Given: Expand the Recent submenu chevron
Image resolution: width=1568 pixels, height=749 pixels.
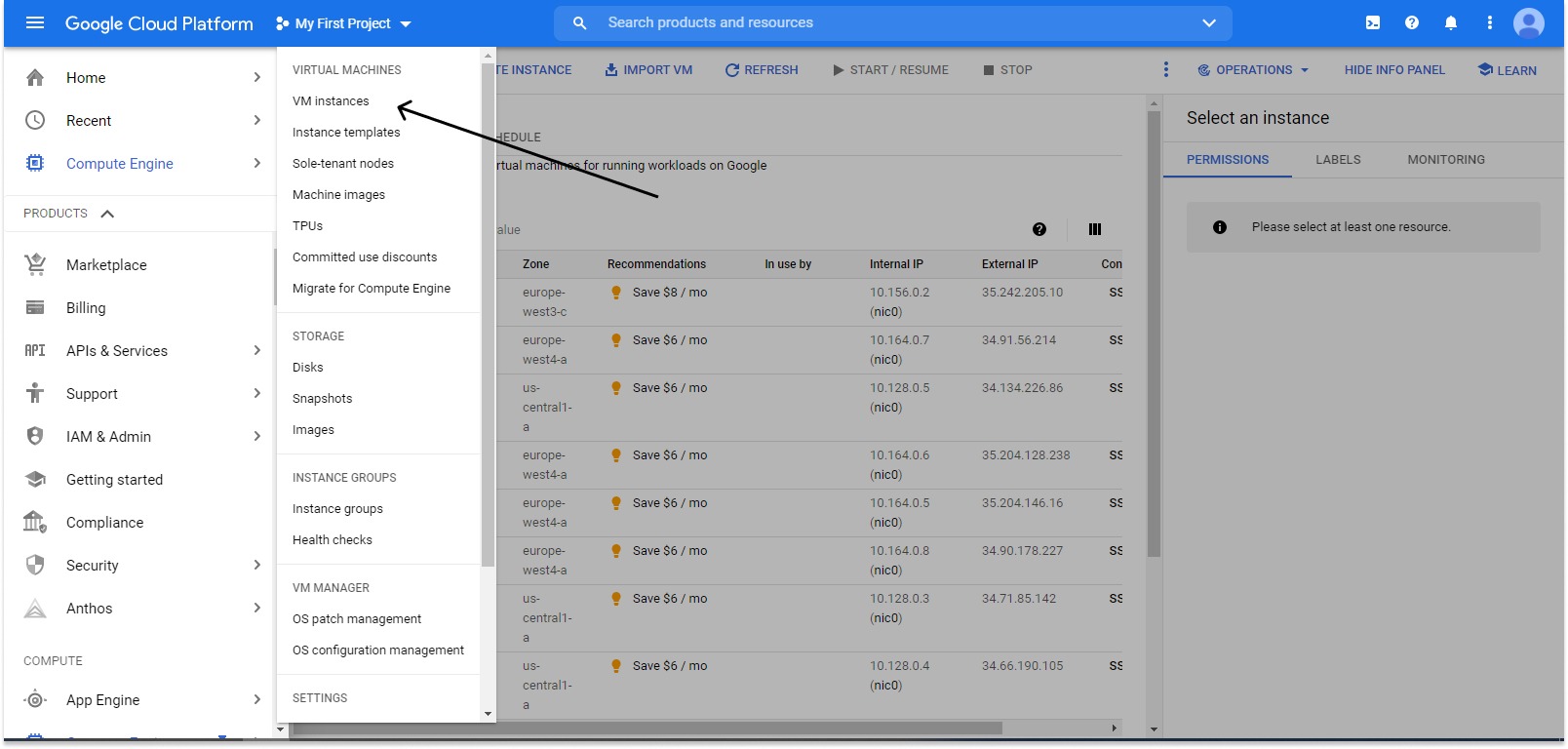Looking at the screenshot, I should pyautogui.click(x=256, y=120).
